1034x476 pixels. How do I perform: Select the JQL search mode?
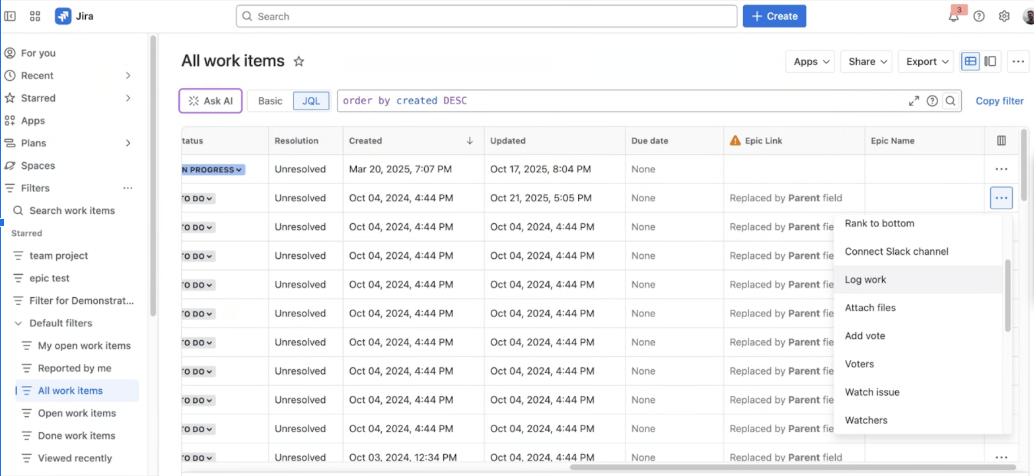coord(311,101)
